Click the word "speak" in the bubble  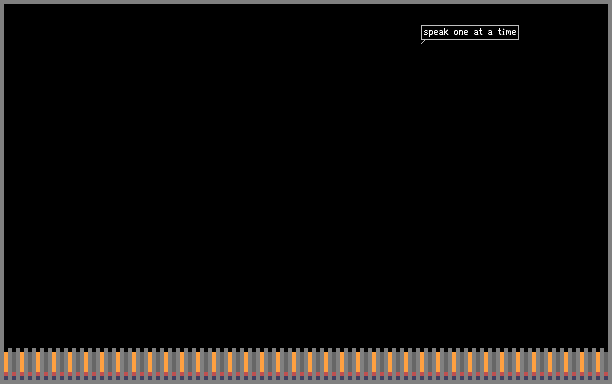[436, 32]
